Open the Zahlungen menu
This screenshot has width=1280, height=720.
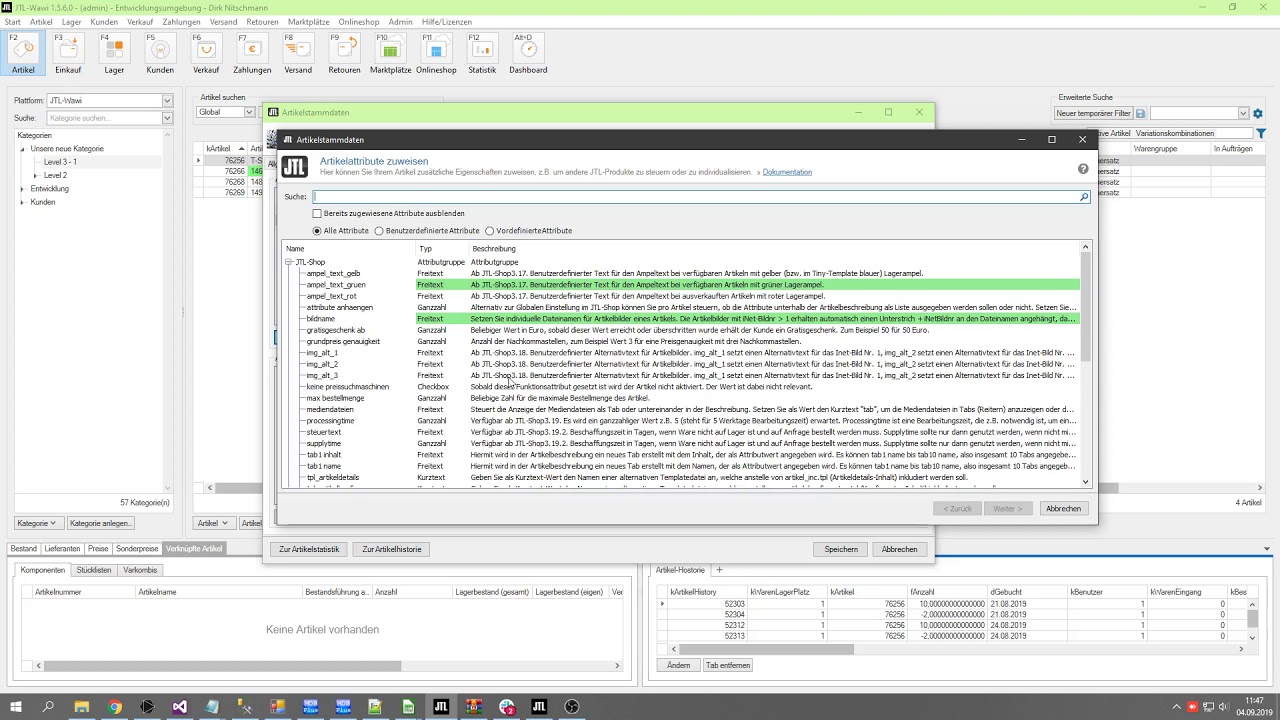pos(181,21)
